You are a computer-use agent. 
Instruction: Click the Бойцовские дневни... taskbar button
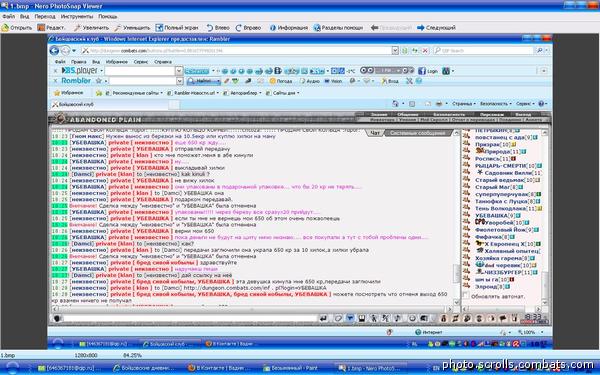tap(145, 368)
